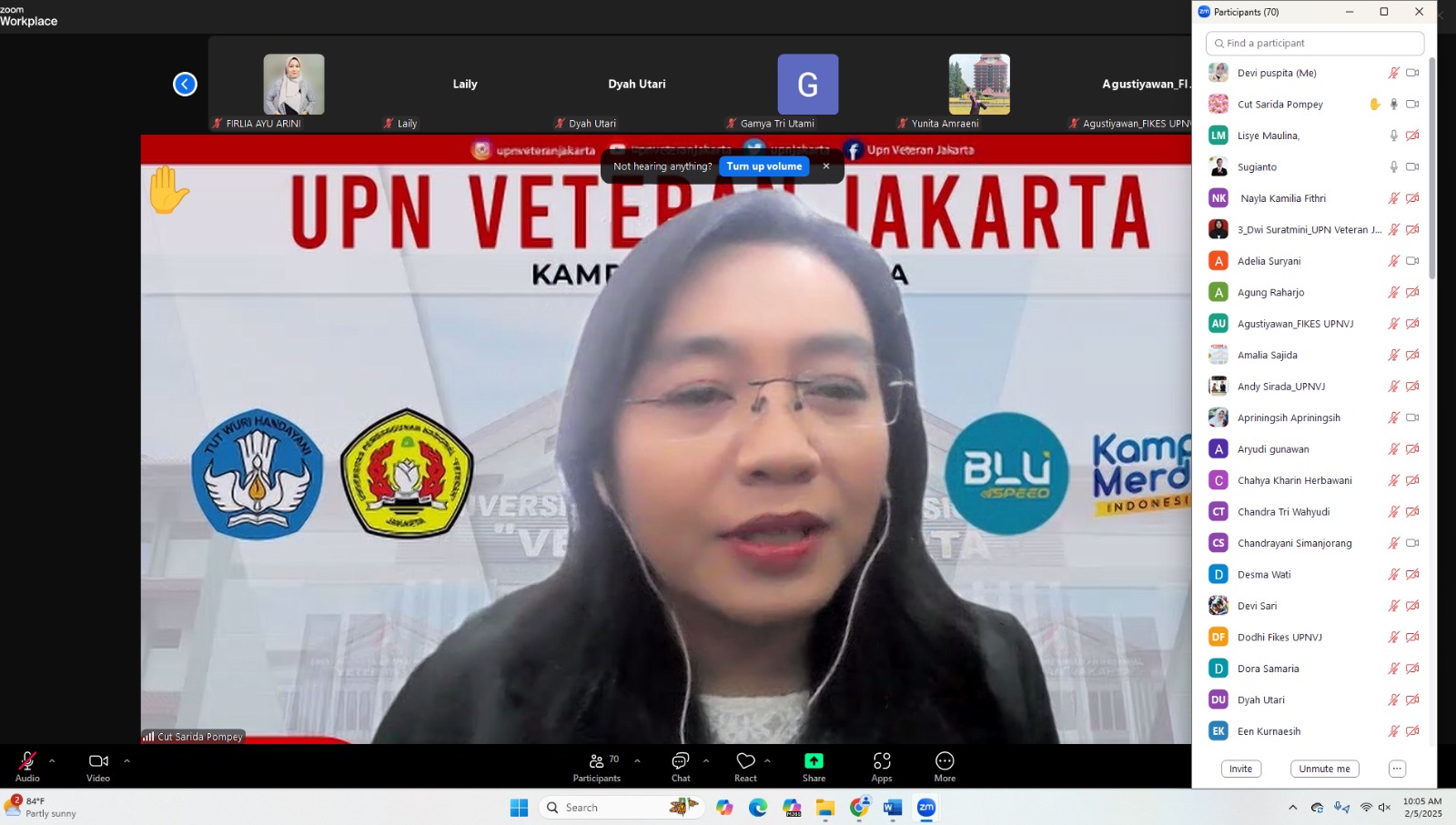Expand the Participants options caret
Screen dimensions: 1456x825
pos(637,760)
